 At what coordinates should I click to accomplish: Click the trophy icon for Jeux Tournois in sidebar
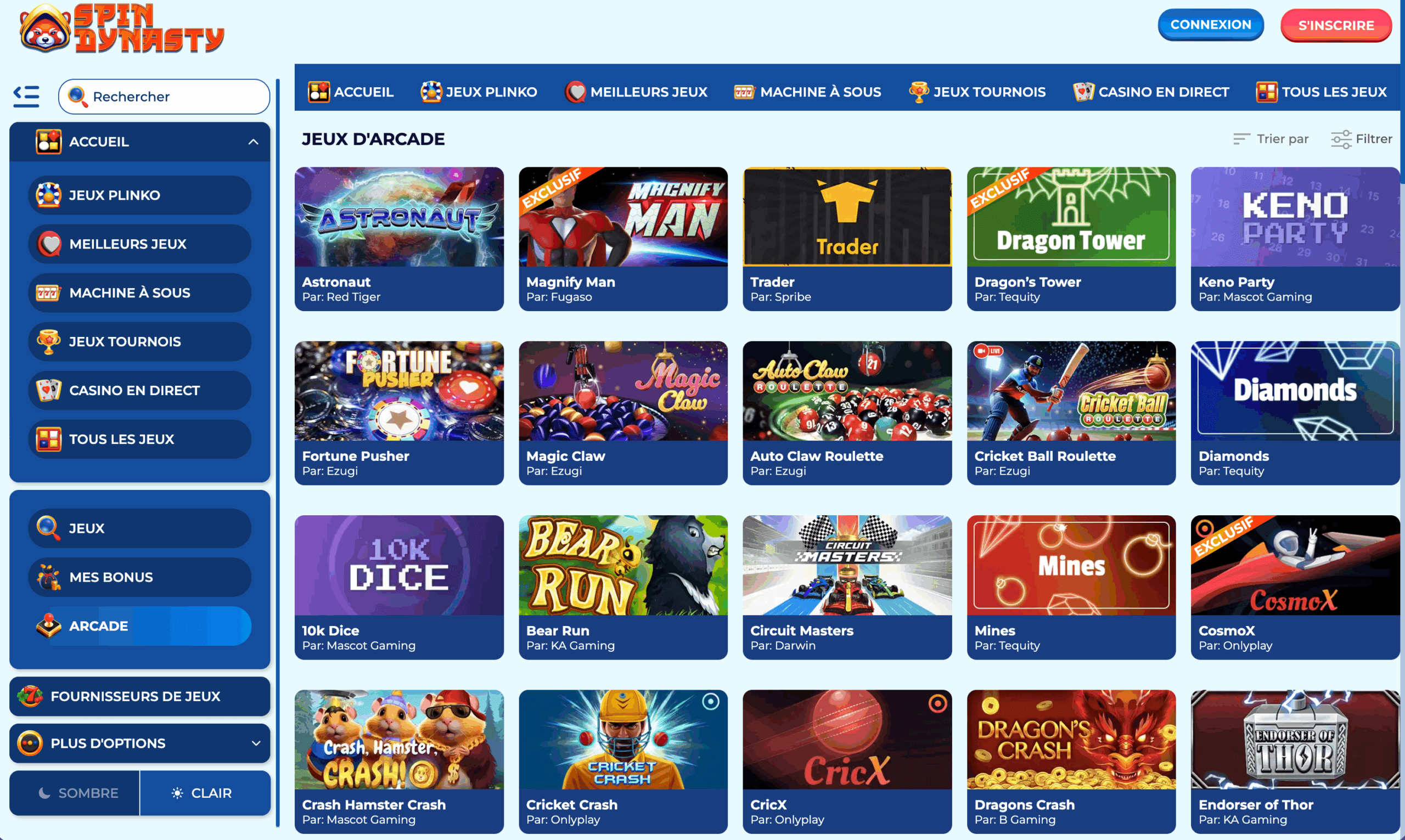point(49,341)
